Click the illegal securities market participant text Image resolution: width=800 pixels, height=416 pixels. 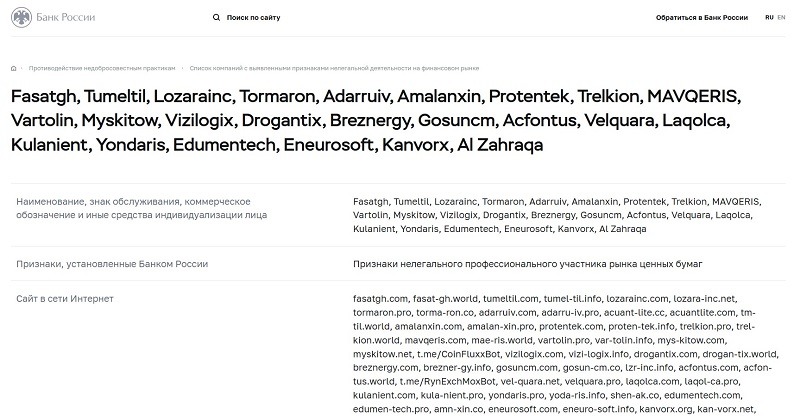(528, 264)
